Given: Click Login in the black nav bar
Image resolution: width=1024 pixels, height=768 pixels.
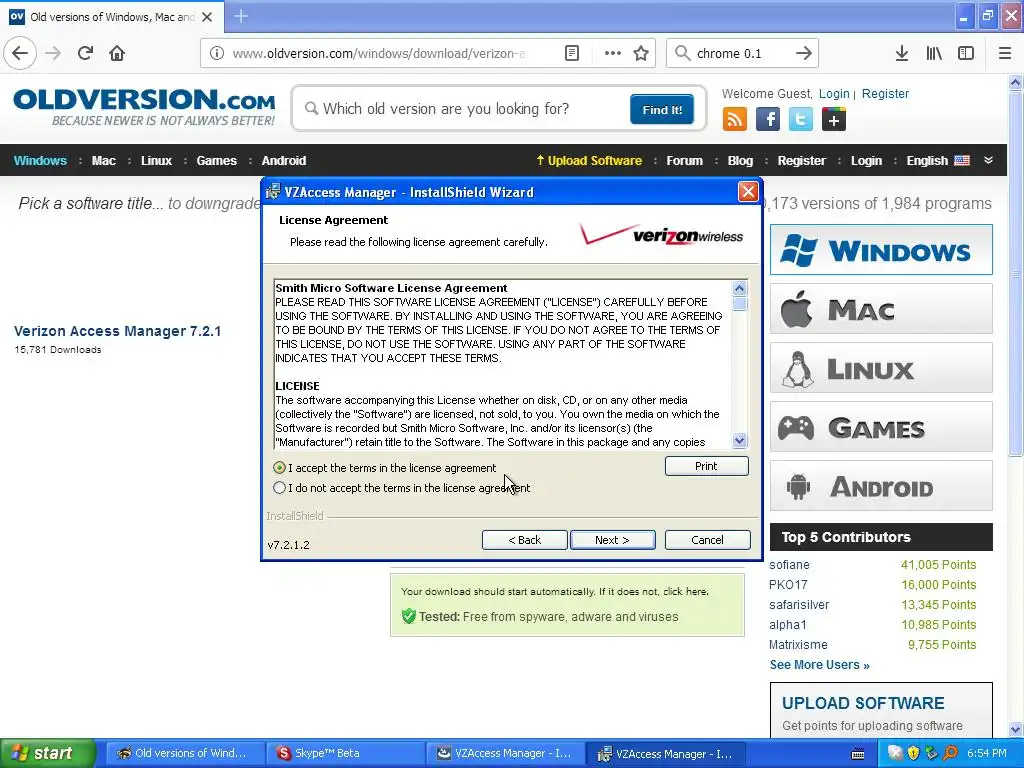Looking at the screenshot, I should click(866, 161).
